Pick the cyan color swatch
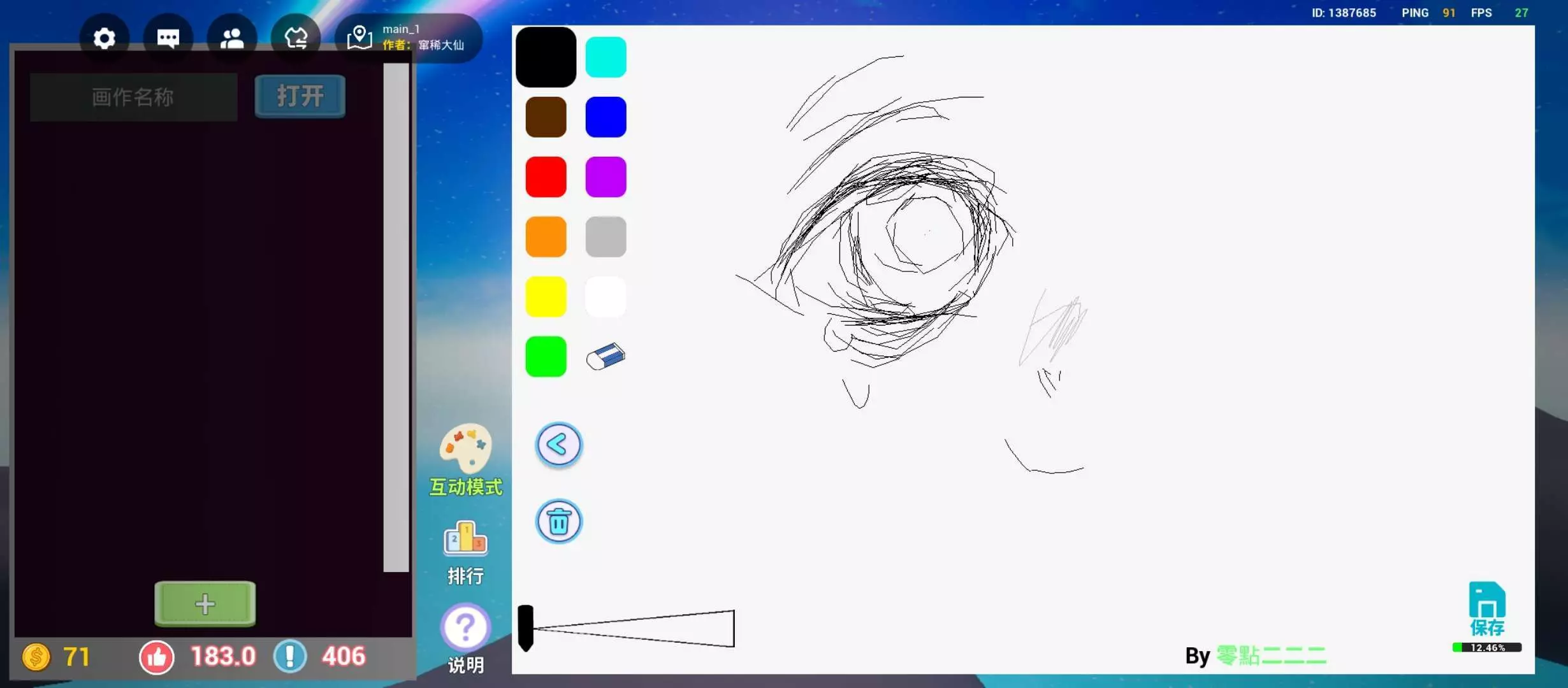The height and width of the screenshot is (688, 1568). click(x=606, y=57)
